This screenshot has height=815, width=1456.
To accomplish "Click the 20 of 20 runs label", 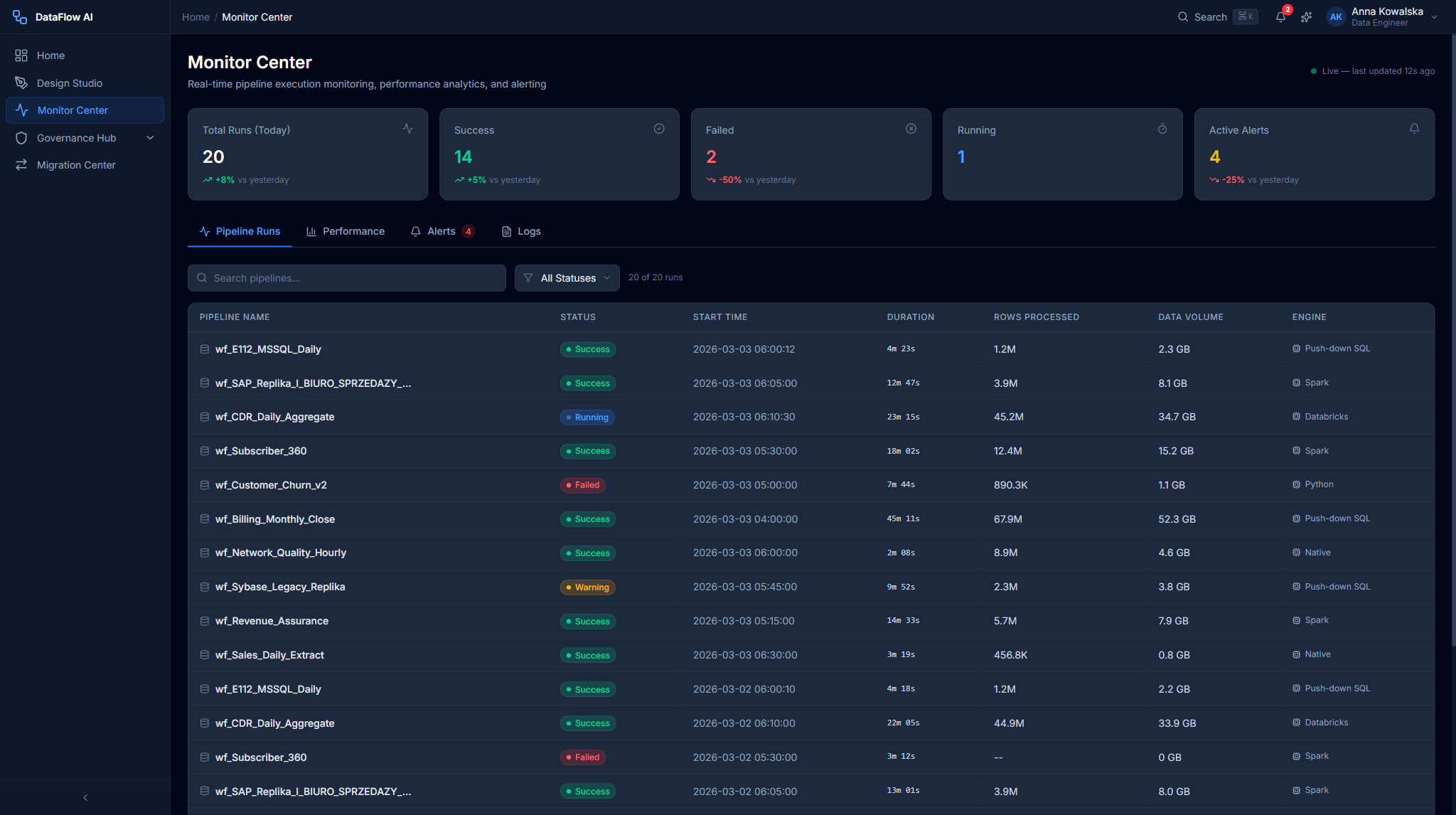I will coord(655,277).
